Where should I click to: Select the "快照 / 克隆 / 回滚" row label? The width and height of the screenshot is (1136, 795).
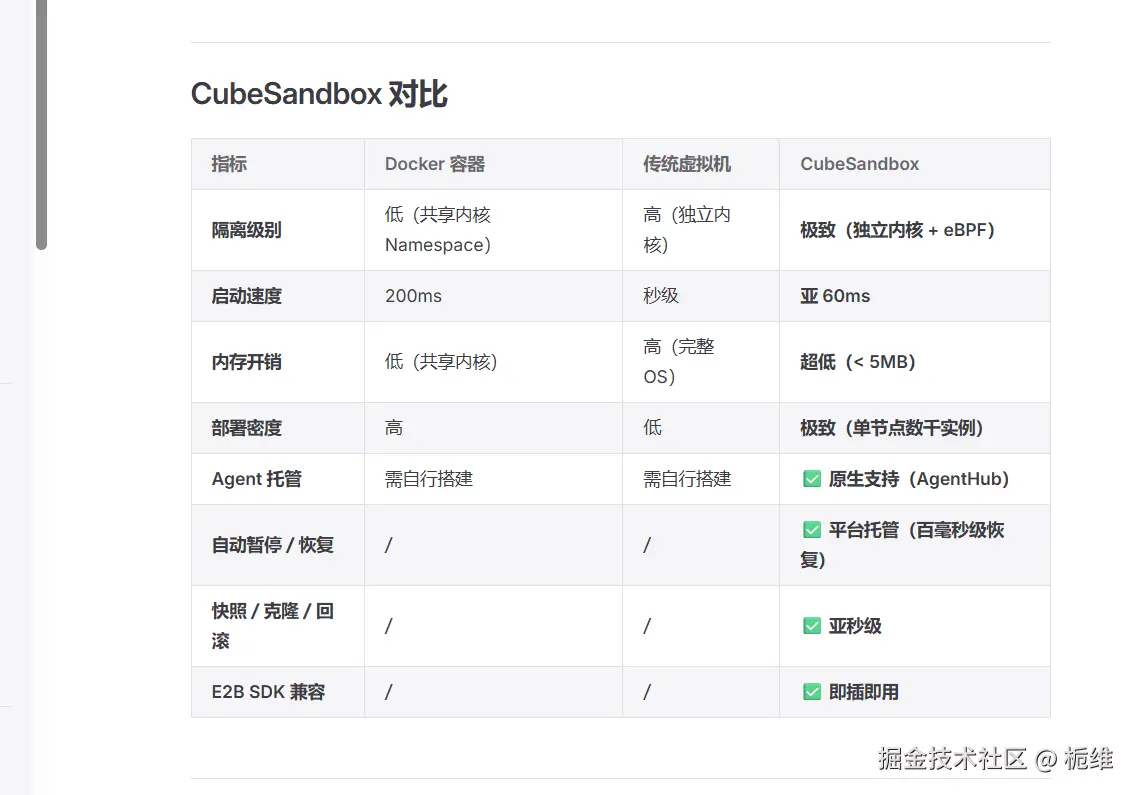[272, 625]
